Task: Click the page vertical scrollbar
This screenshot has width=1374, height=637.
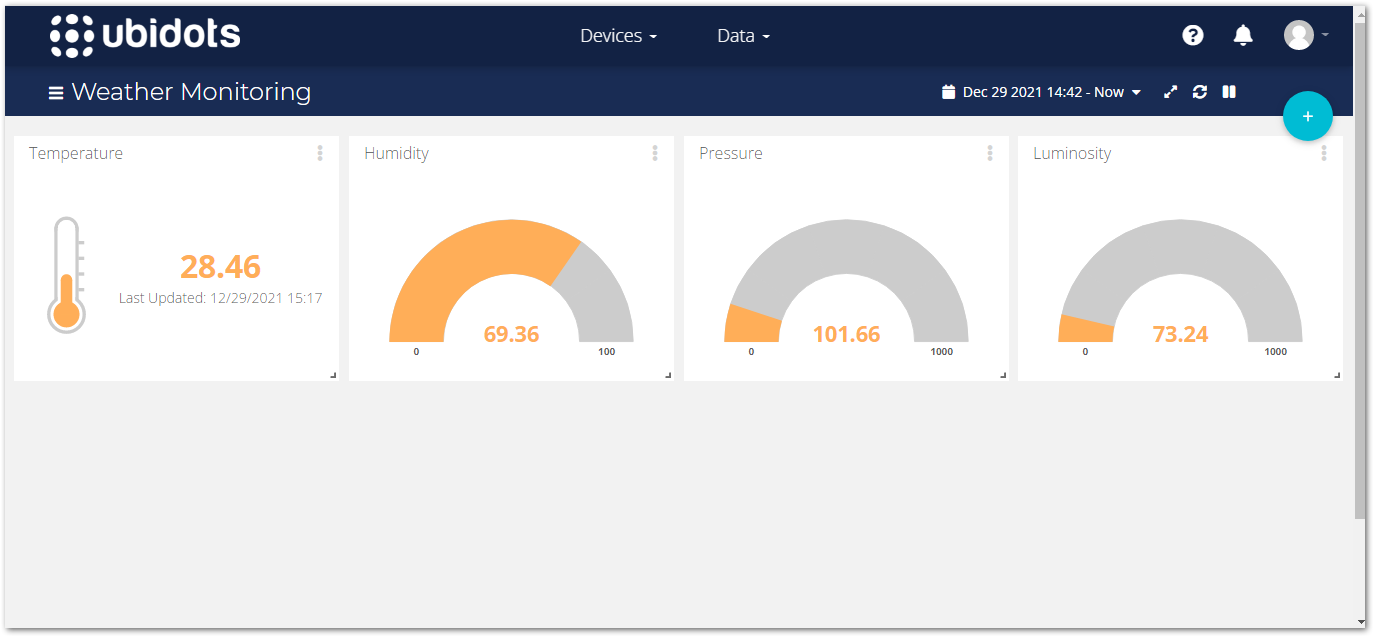Action: pos(1359,270)
